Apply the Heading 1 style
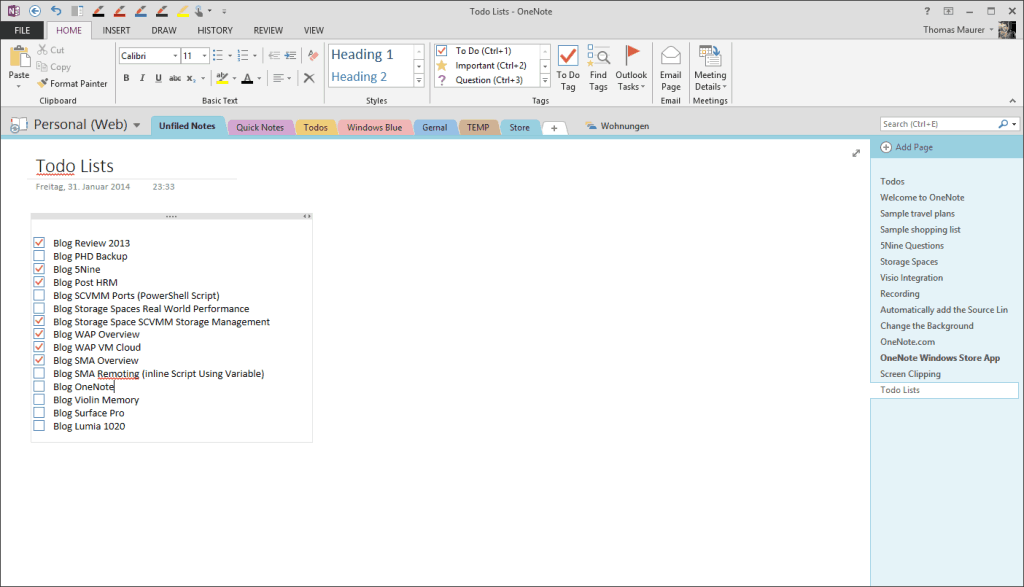This screenshot has height=587, width=1024. [x=362, y=54]
